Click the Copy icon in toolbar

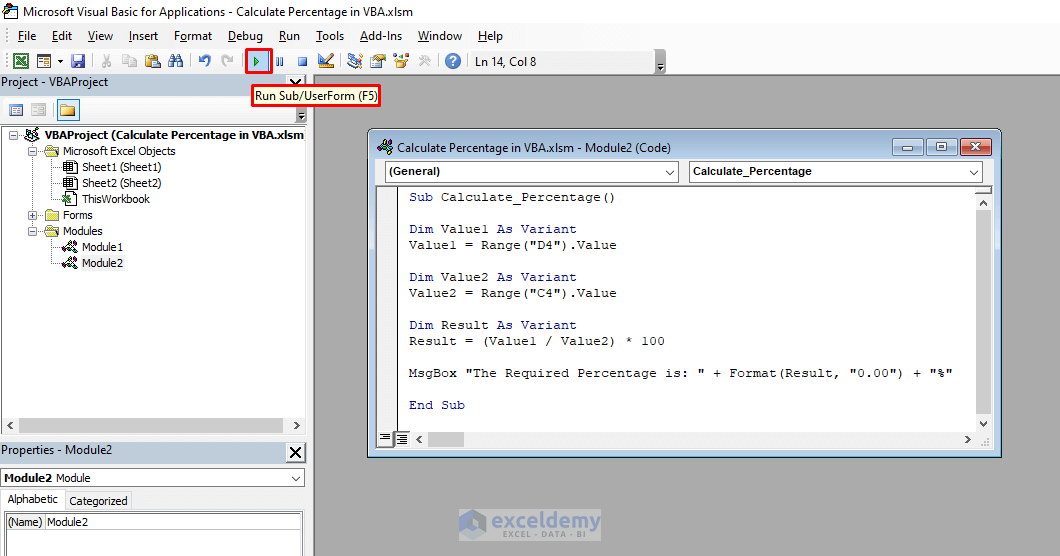point(129,62)
